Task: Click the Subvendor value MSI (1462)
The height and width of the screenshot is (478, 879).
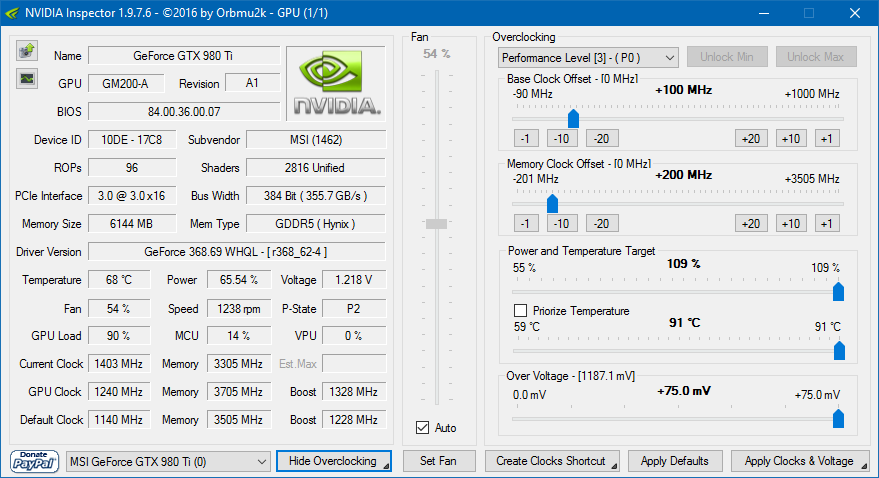Action: 316,140
